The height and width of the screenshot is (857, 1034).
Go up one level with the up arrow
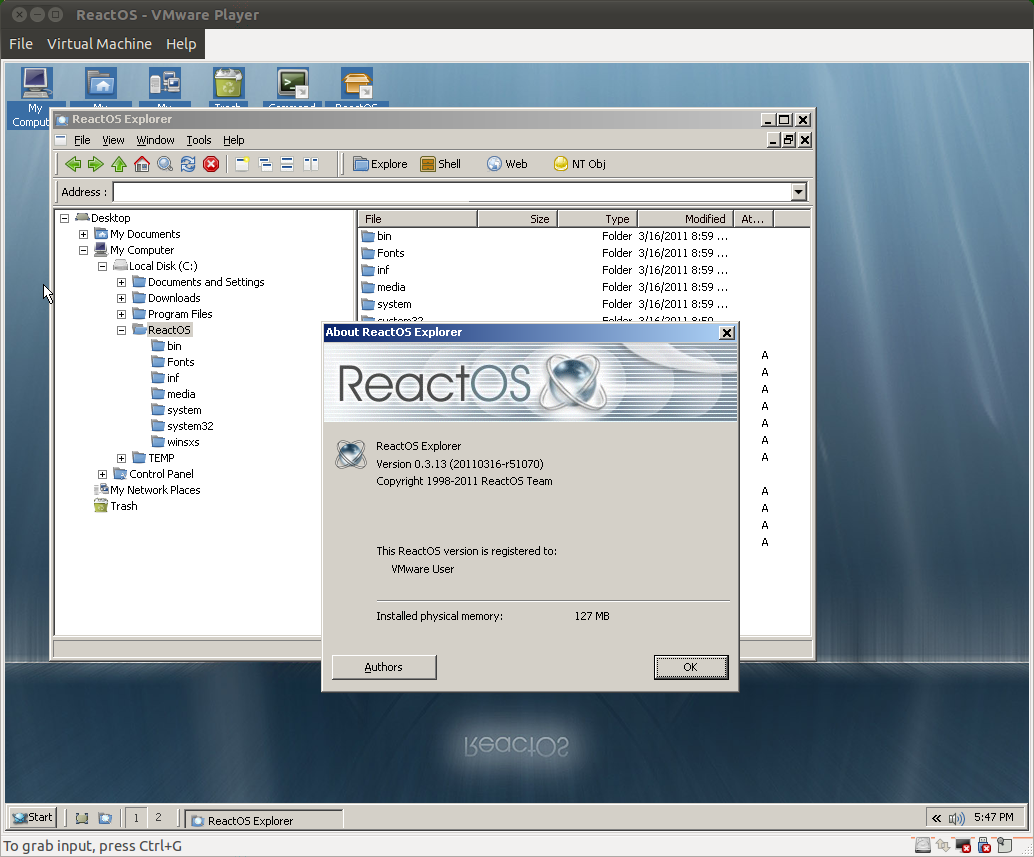click(119, 164)
